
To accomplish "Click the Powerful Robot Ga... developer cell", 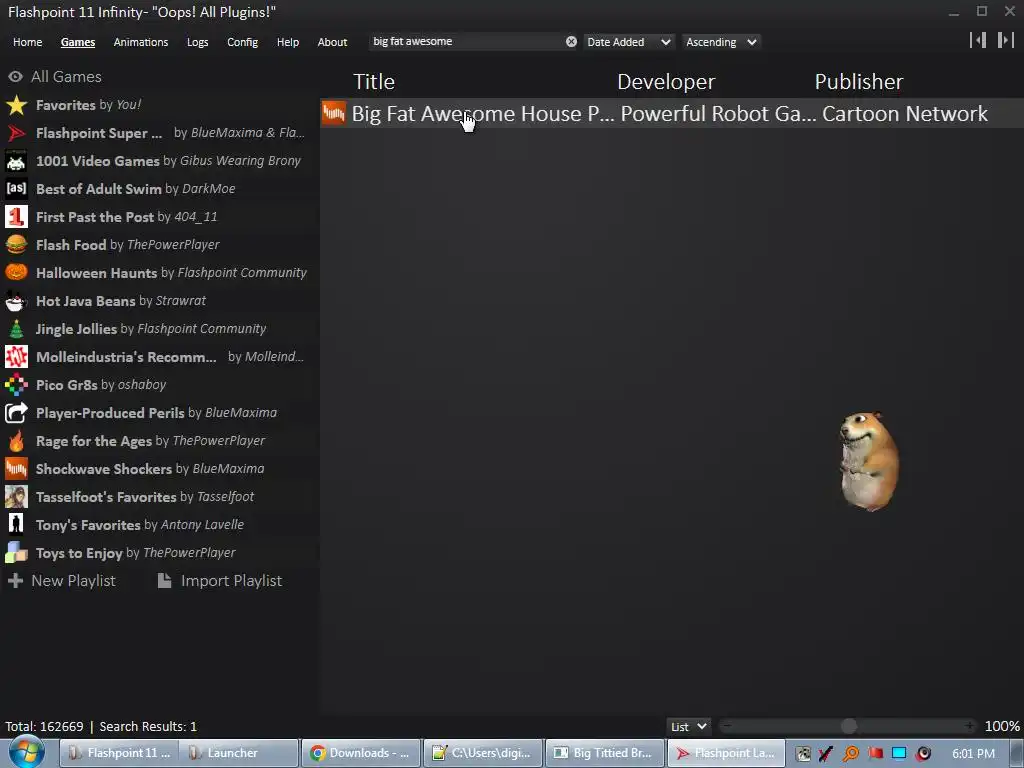I will (718, 114).
